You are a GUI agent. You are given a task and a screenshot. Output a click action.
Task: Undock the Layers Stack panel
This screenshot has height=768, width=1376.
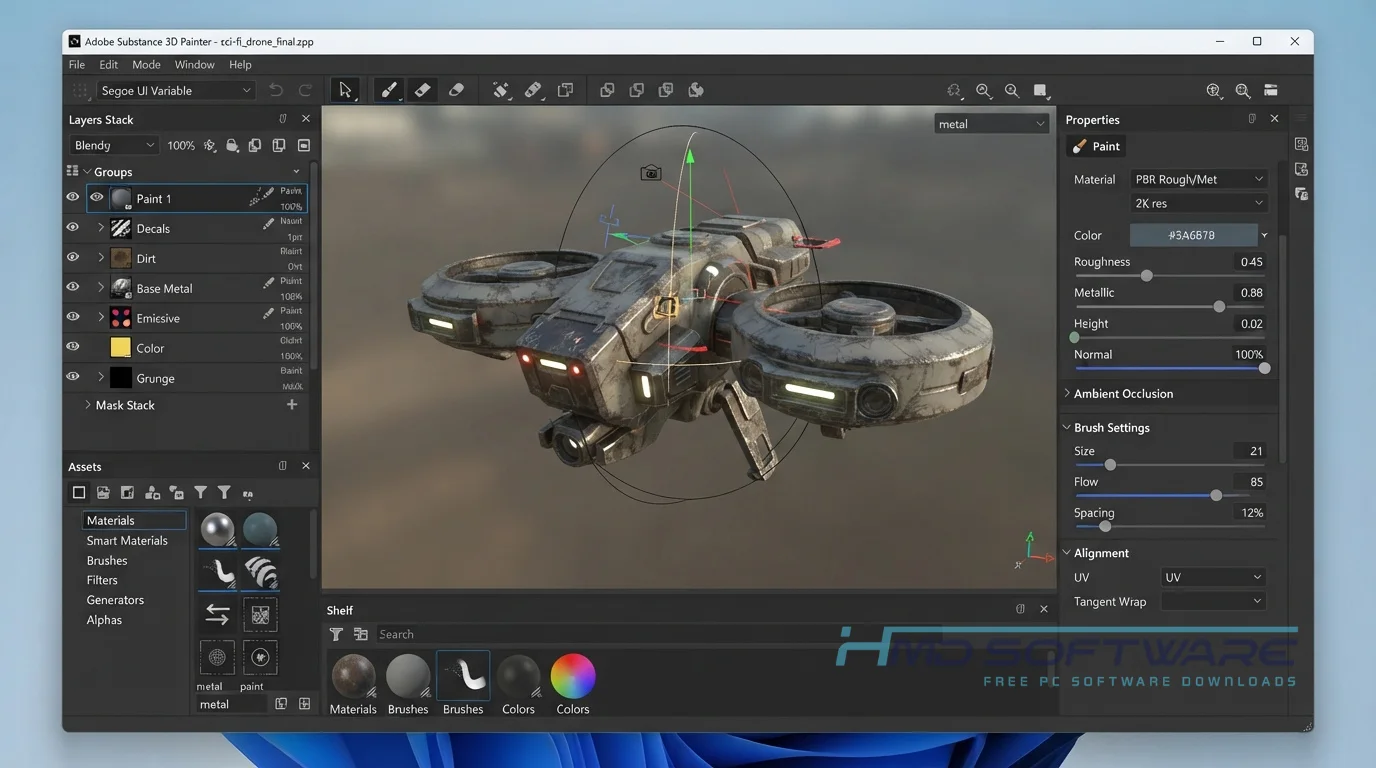point(283,119)
